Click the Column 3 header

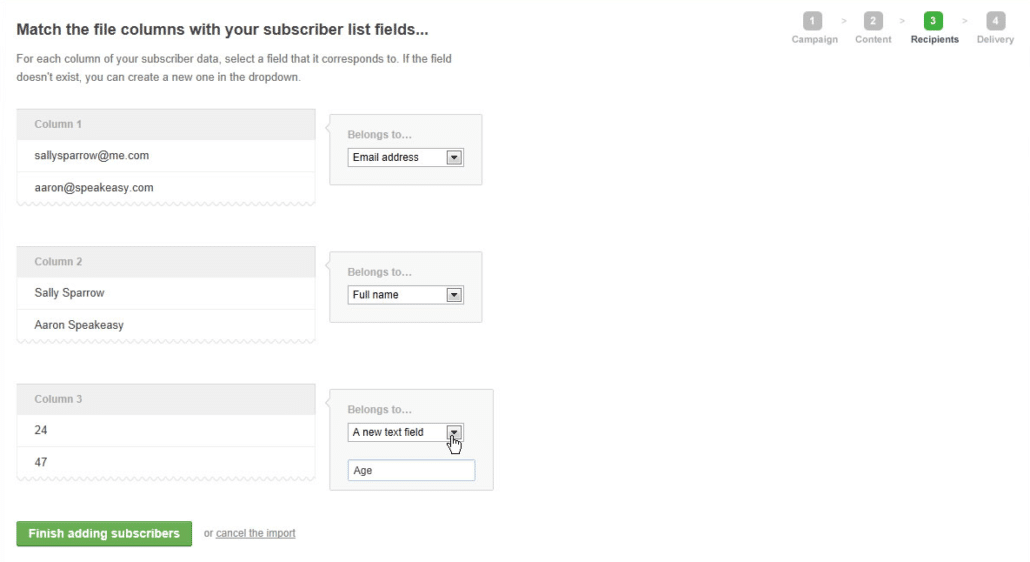pyautogui.click(x=166, y=399)
